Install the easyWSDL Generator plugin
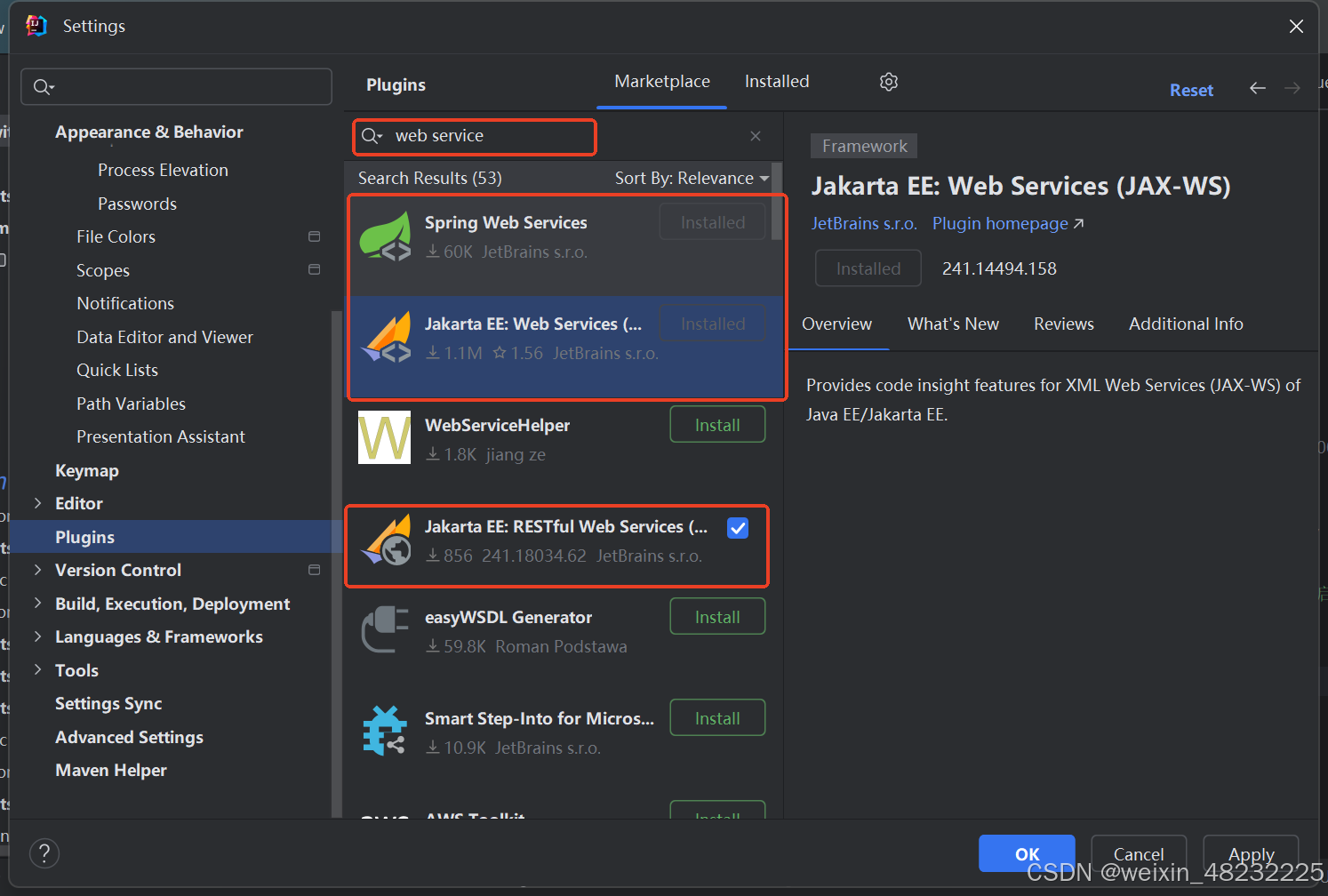 [x=717, y=617]
